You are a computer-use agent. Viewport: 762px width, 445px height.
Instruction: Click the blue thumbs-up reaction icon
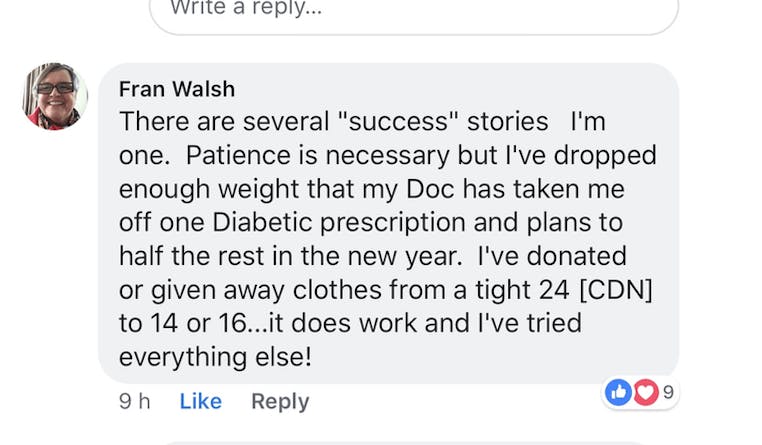pyautogui.click(x=619, y=392)
